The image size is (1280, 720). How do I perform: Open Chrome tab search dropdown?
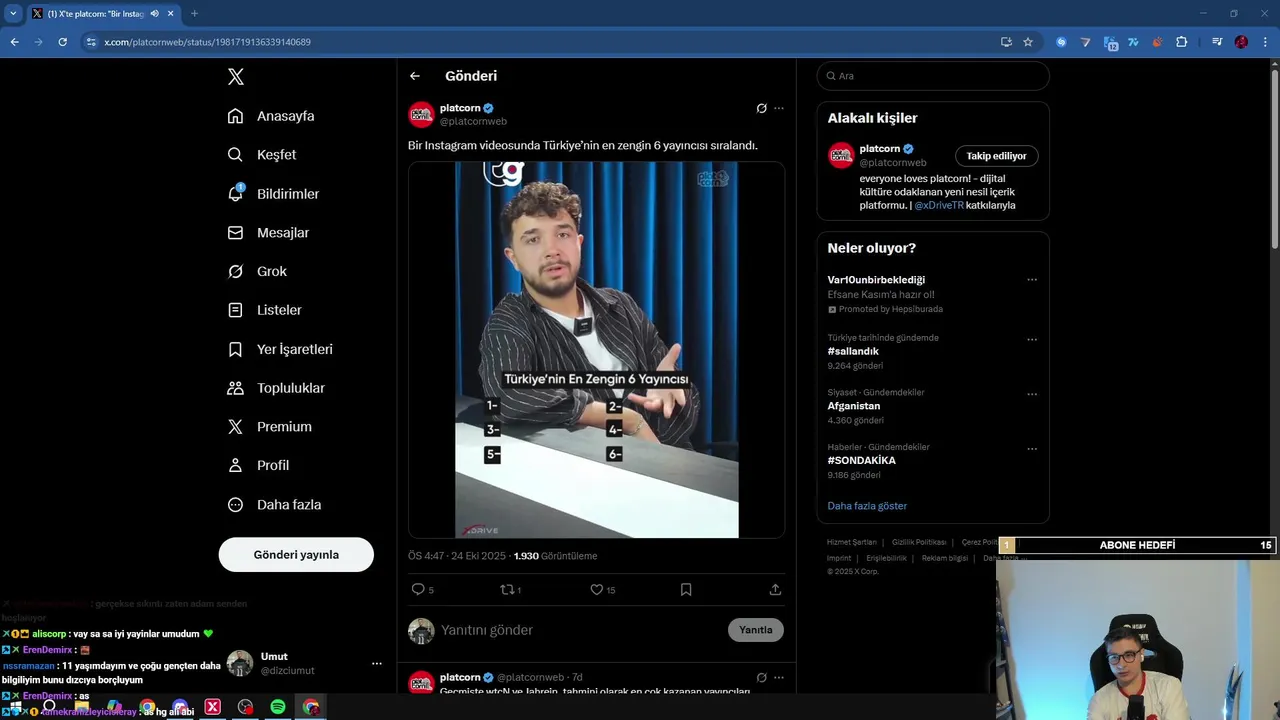point(13,14)
